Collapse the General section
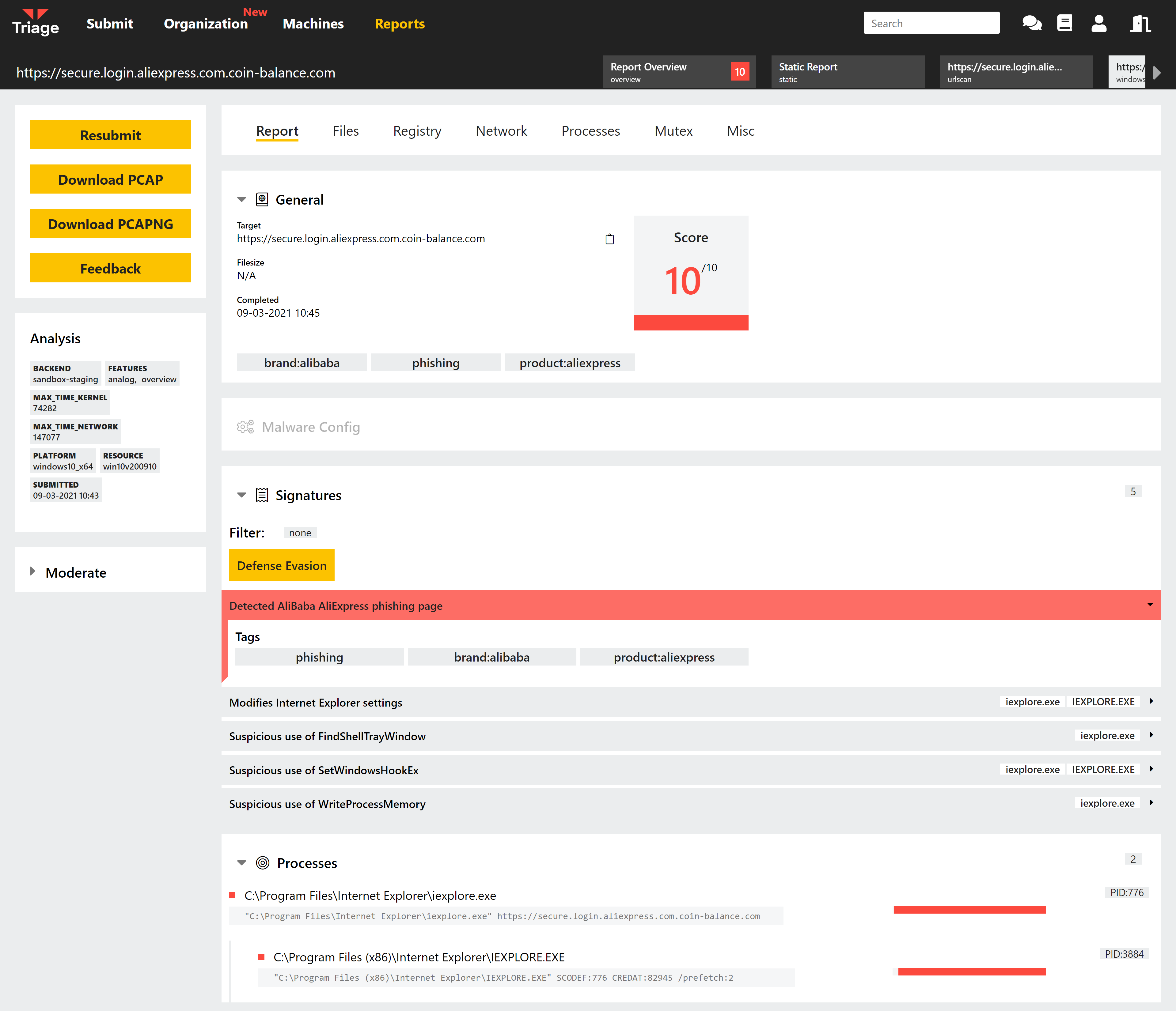This screenshot has width=1176, height=1011. click(x=241, y=200)
